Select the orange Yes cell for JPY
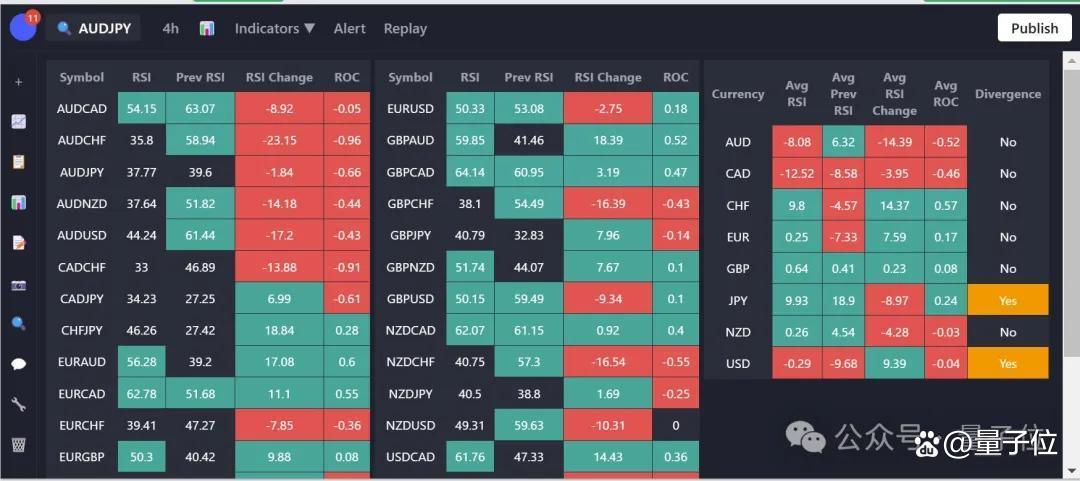The height and width of the screenshot is (481, 1080). tap(1007, 300)
